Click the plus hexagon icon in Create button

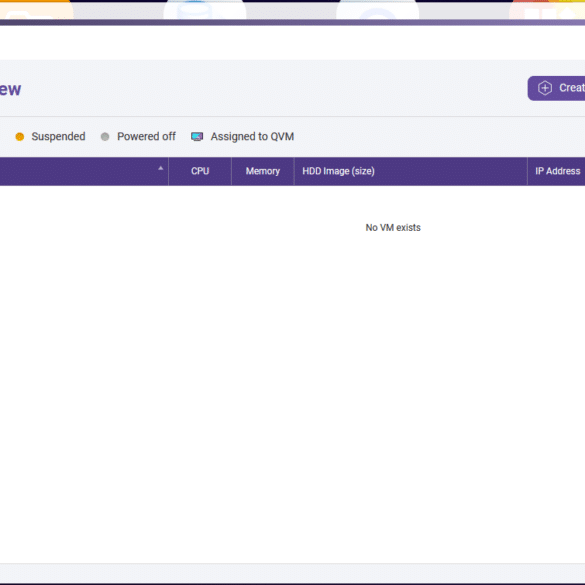(545, 88)
